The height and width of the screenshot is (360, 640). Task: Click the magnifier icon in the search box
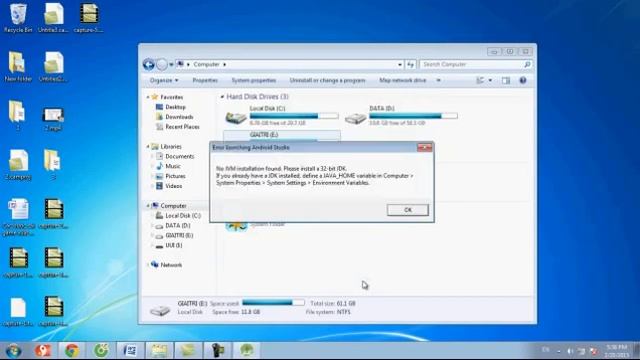(527, 64)
